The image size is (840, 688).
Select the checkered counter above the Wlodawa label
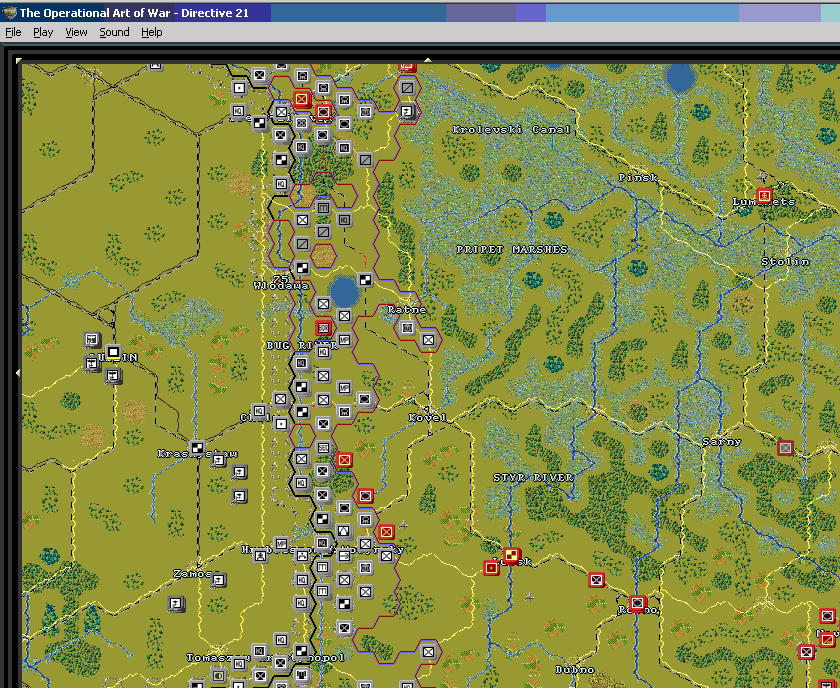coord(302,268)
